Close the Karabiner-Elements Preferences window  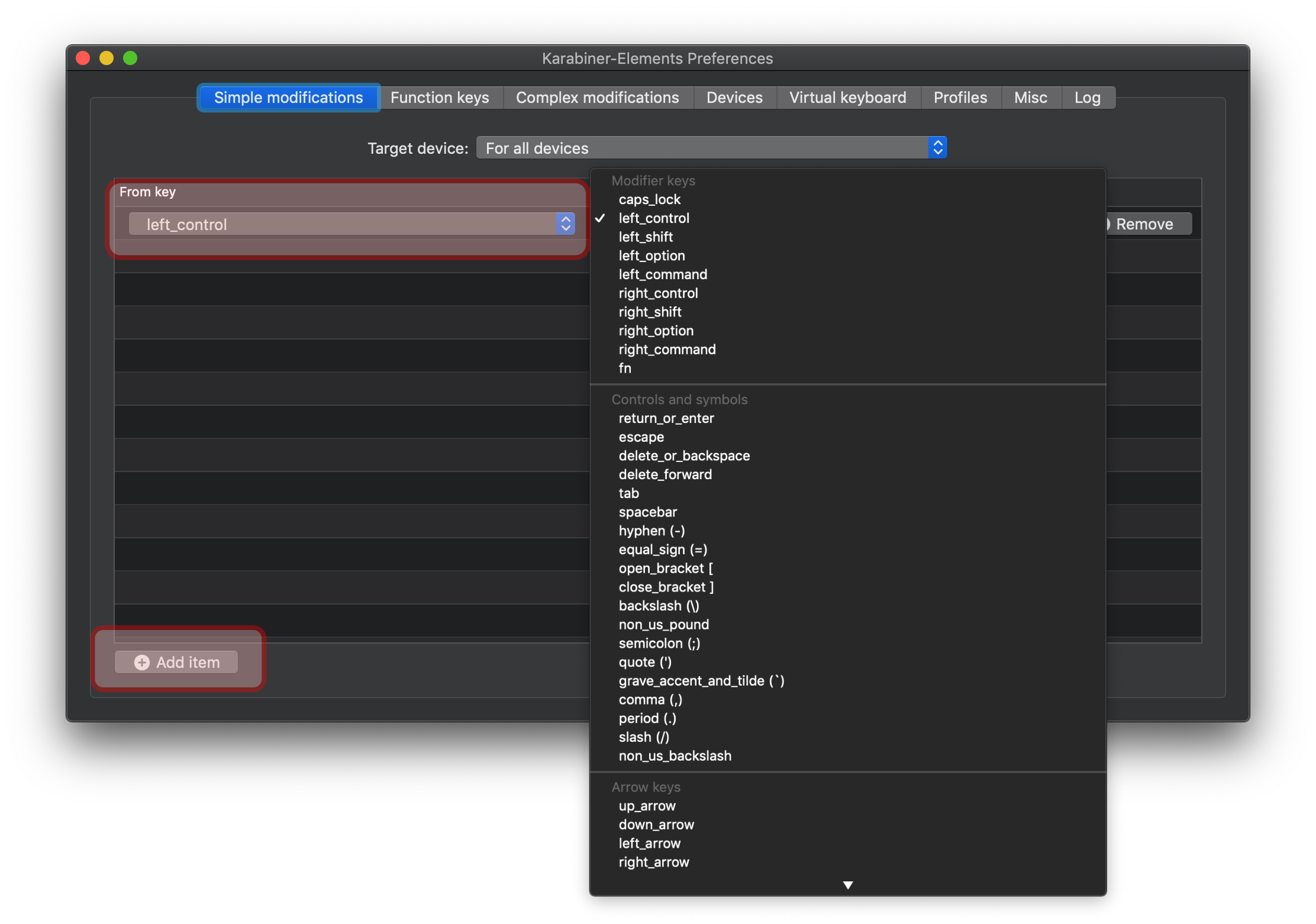click(83, 58)
